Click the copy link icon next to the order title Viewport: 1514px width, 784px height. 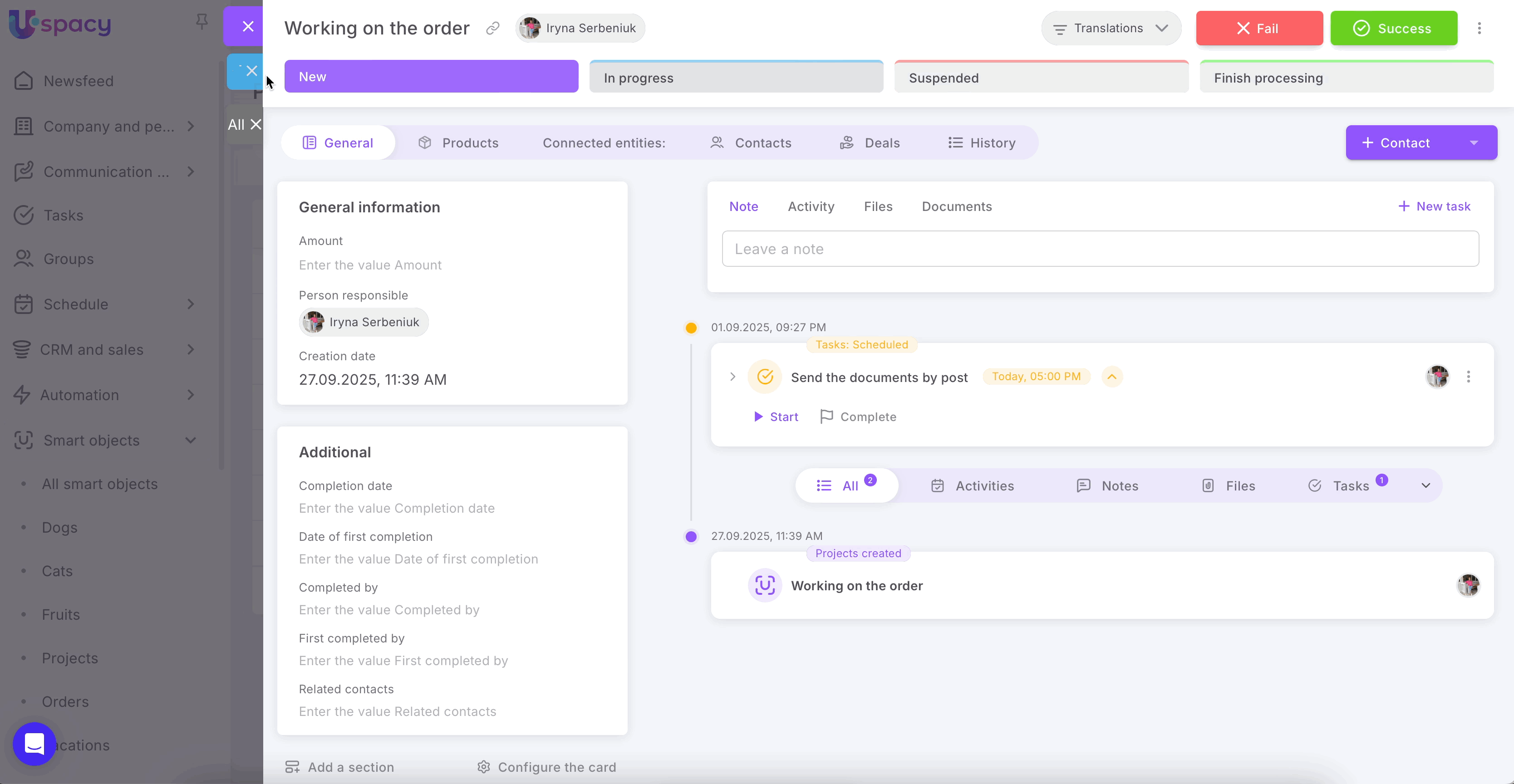(493, 28)
